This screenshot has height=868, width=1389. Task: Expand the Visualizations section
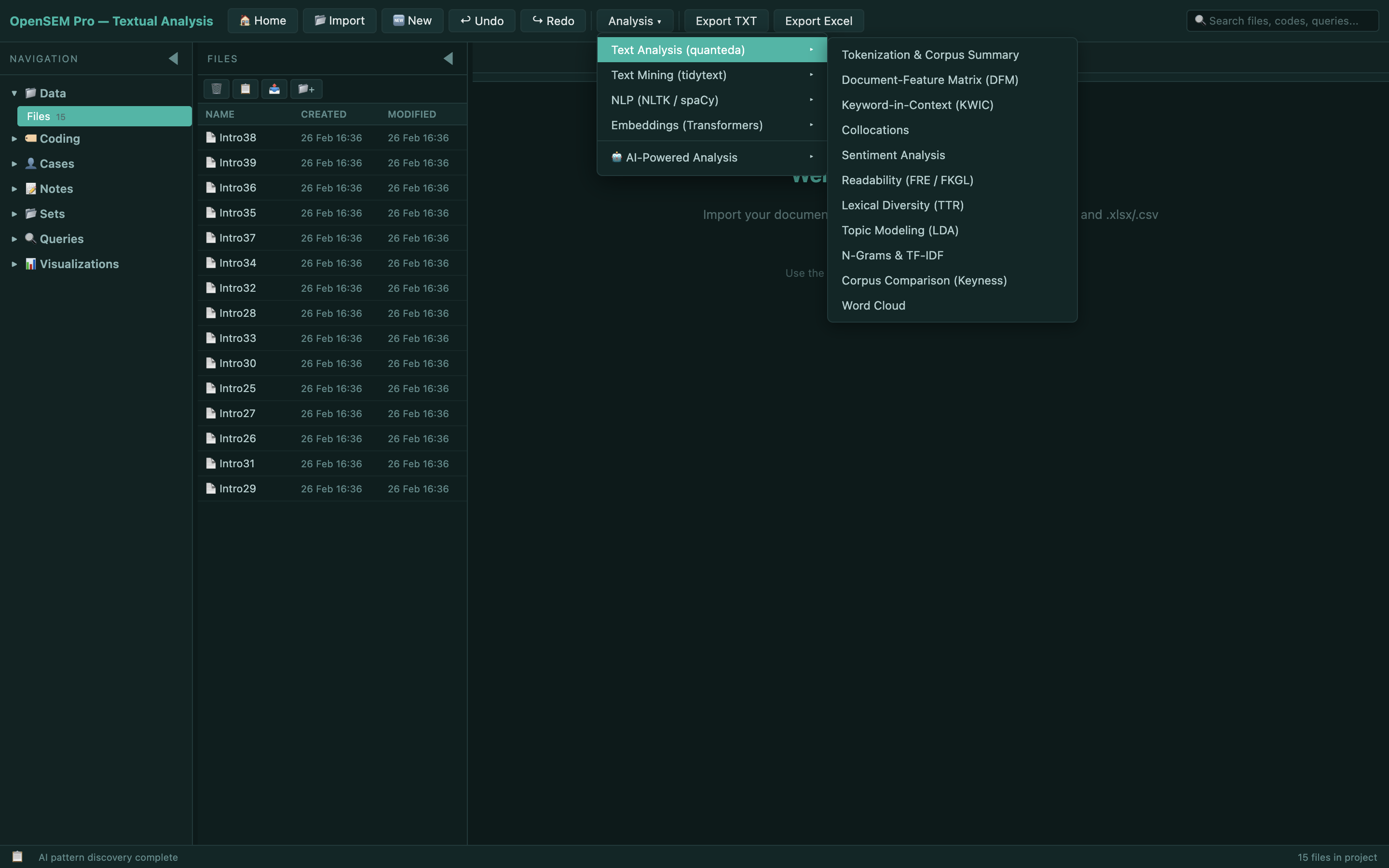coord(14,264)
